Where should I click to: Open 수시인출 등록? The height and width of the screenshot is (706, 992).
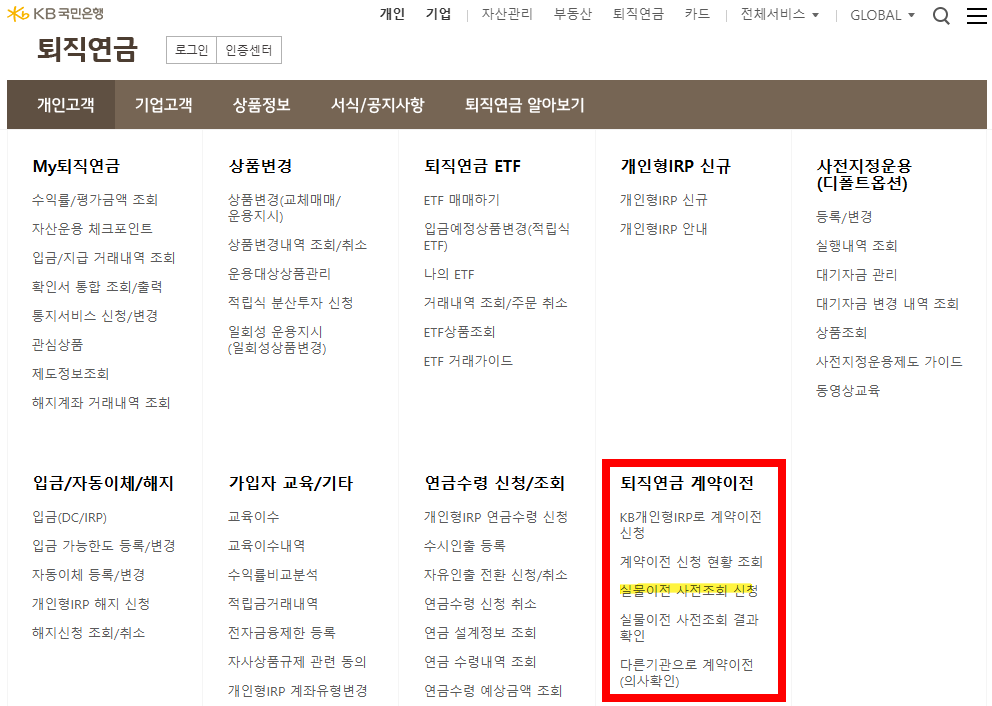(464, 546)
